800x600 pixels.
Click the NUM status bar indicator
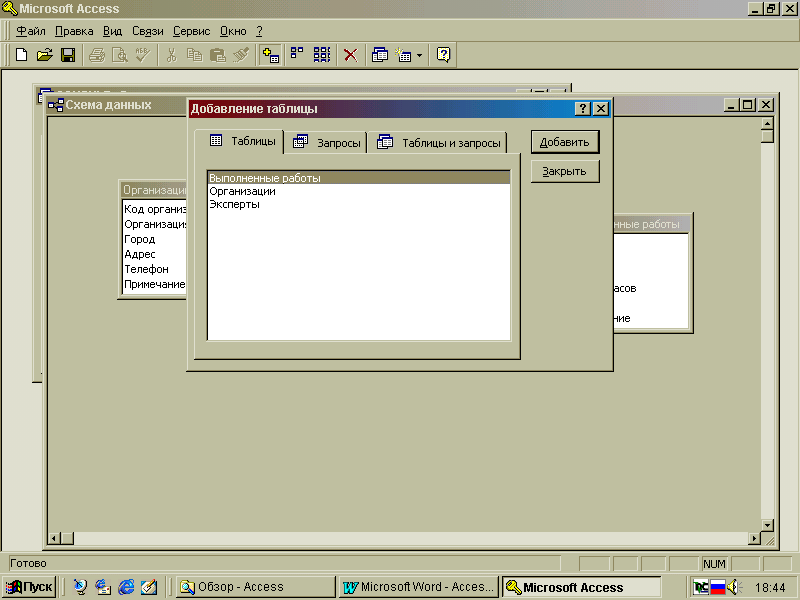point(714,564)
